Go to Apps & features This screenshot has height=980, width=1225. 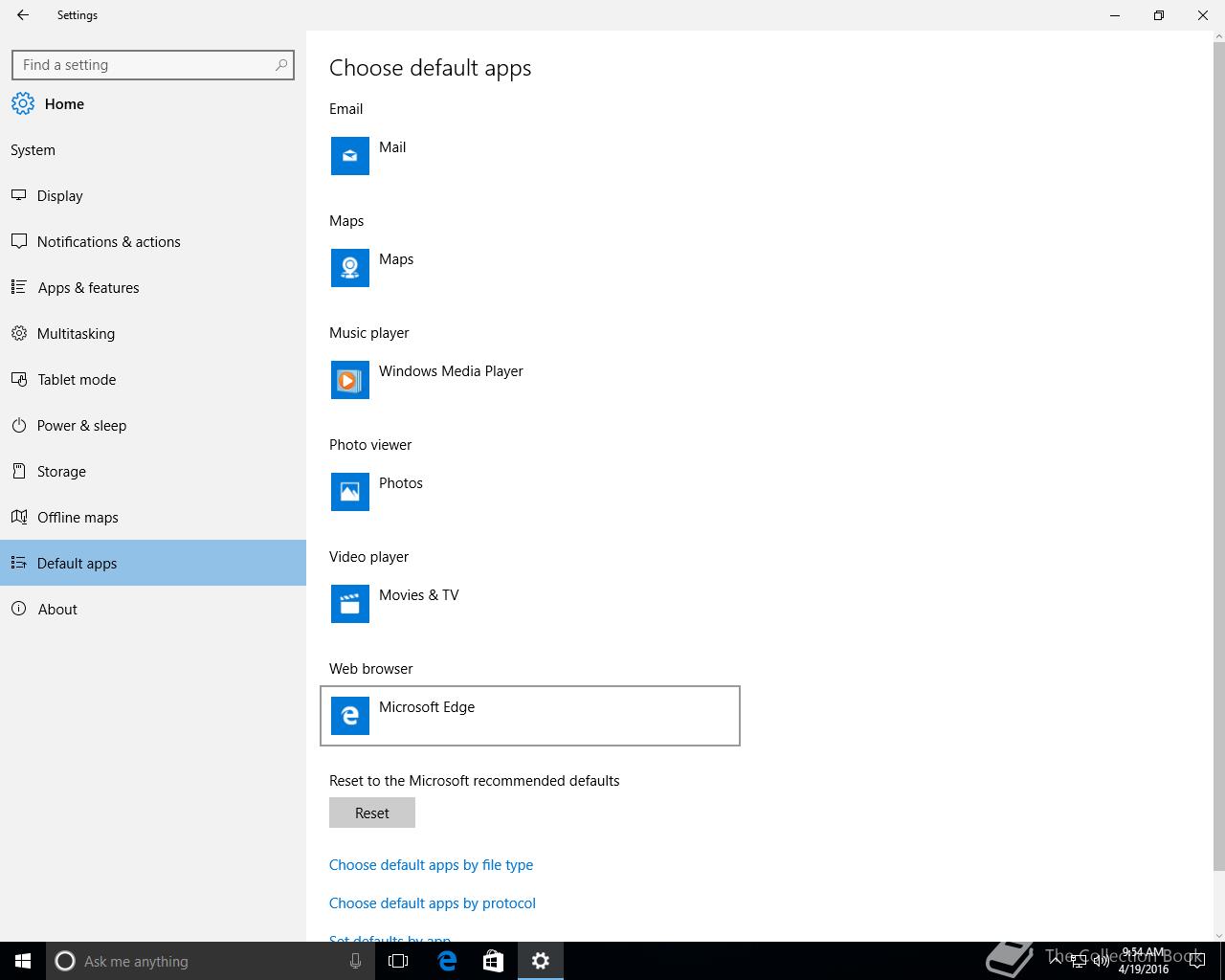coord(153,287)
